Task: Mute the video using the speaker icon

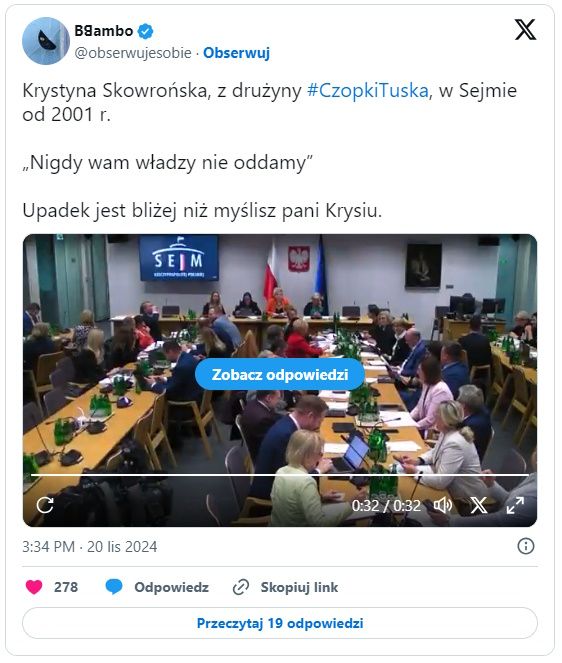Action: click(443, 505)
